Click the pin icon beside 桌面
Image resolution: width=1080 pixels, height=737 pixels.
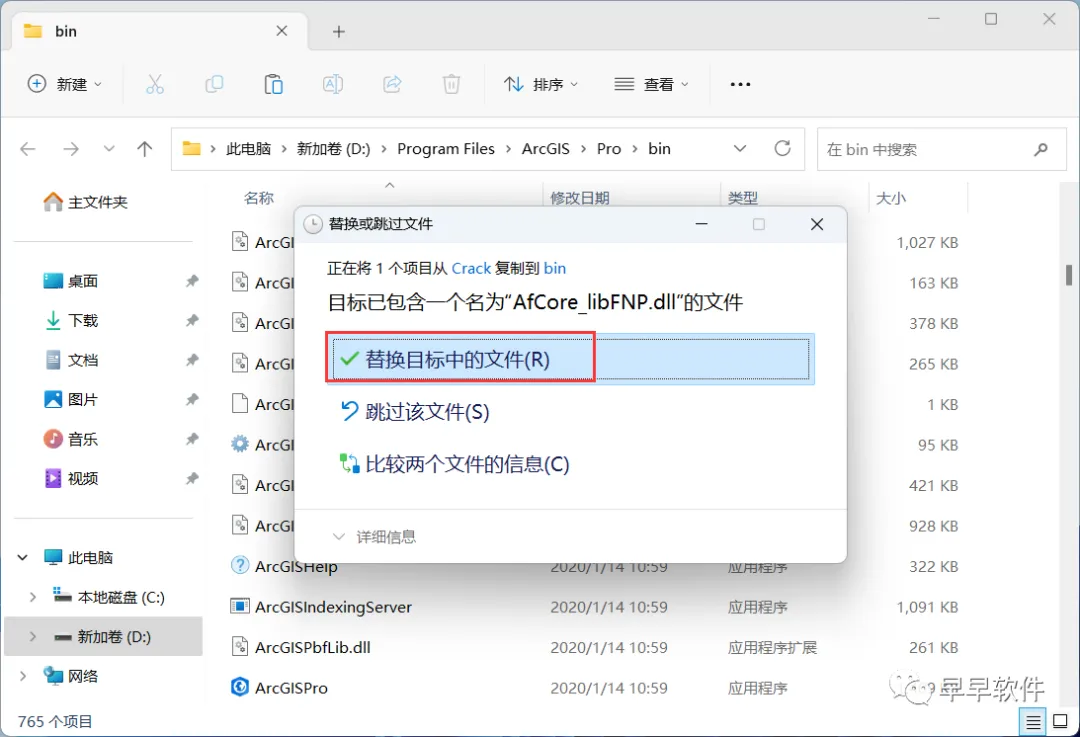coord(192,280)
